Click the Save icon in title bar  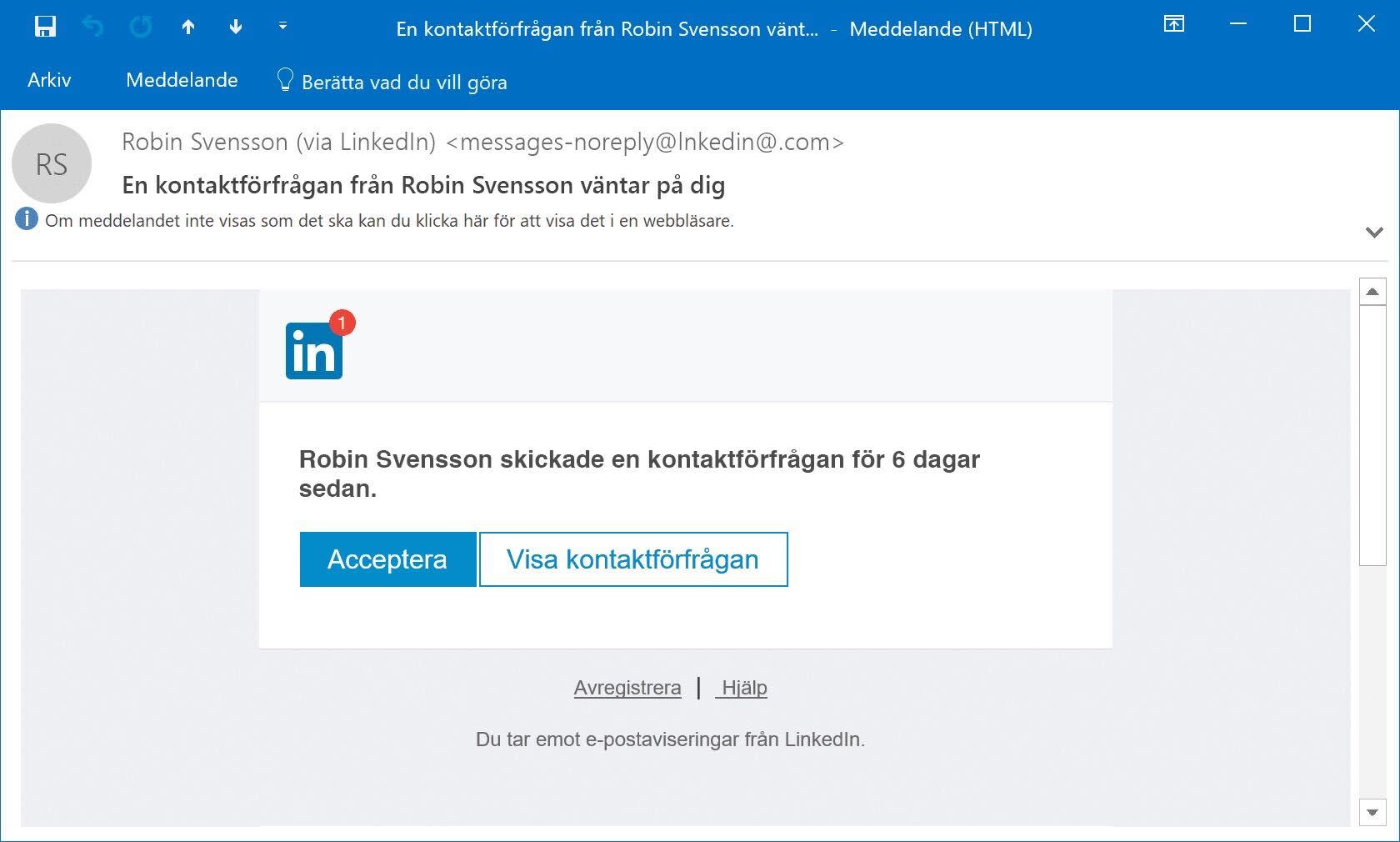pos(45,27)
